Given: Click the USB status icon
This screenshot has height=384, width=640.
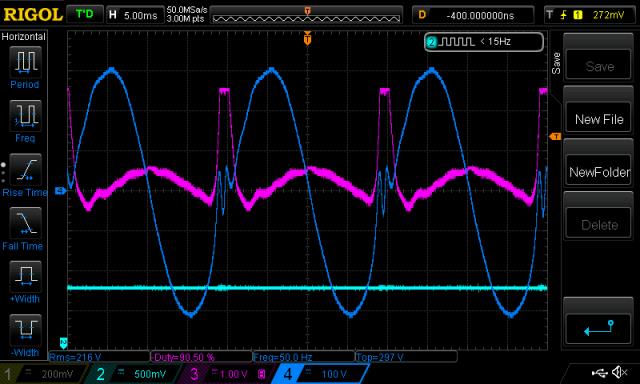Looking at the screenshot, I should 599,373.
